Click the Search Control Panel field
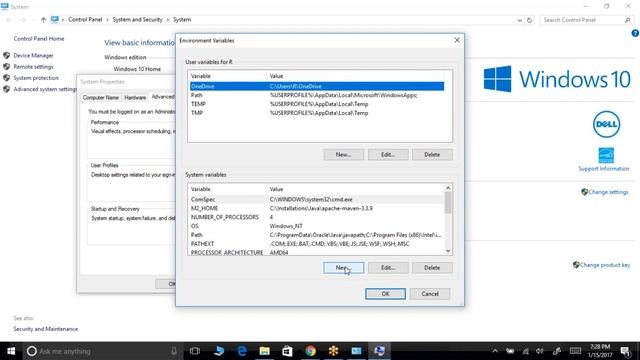The image size is (640, 360). coord(586,20)
